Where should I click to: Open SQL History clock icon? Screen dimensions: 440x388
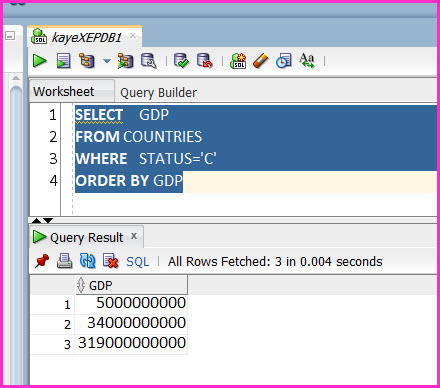pyautogui.click(x=284, y=61)
